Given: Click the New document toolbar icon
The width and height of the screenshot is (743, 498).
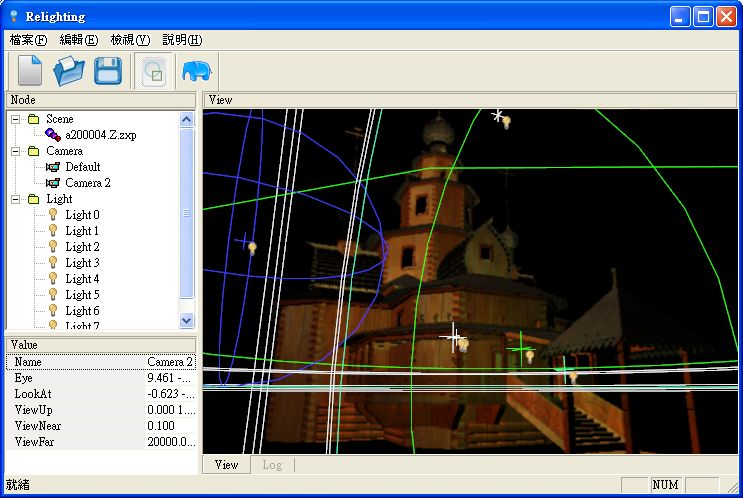Looking at the screenshot, I should [30, 71].
